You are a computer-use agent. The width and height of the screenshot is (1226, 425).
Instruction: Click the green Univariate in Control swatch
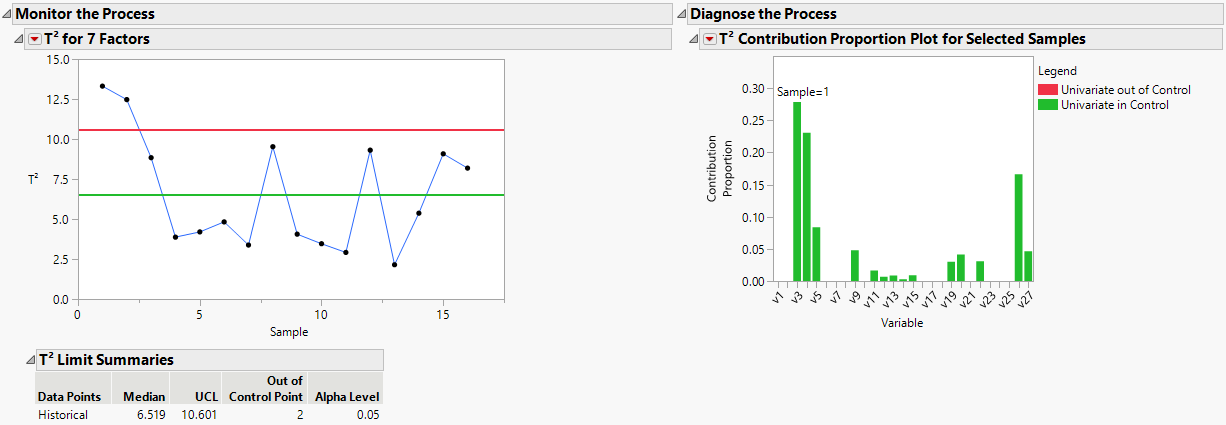pos(1047,104)
